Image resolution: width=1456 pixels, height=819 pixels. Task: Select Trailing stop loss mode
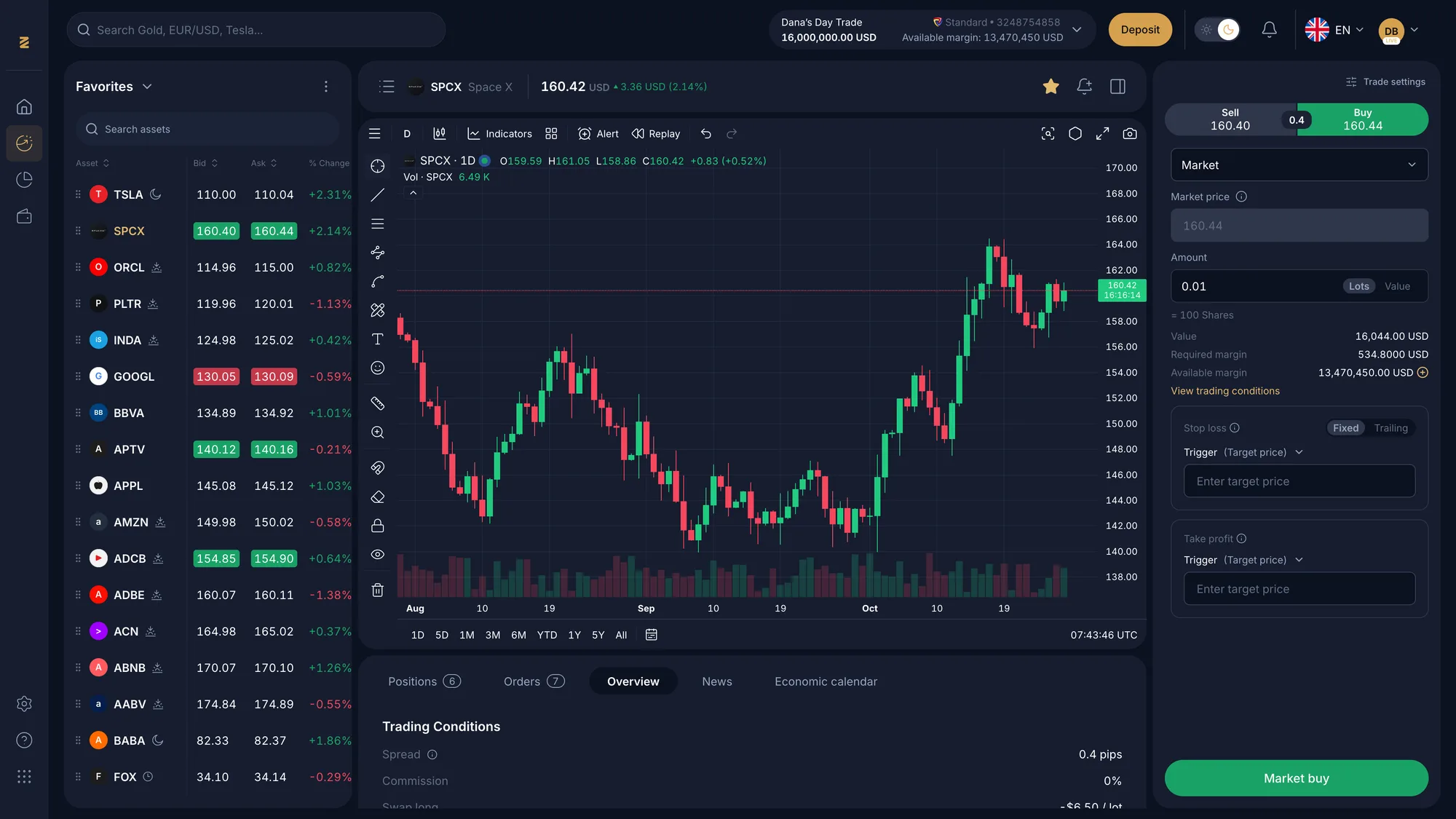coord(1390,428)
